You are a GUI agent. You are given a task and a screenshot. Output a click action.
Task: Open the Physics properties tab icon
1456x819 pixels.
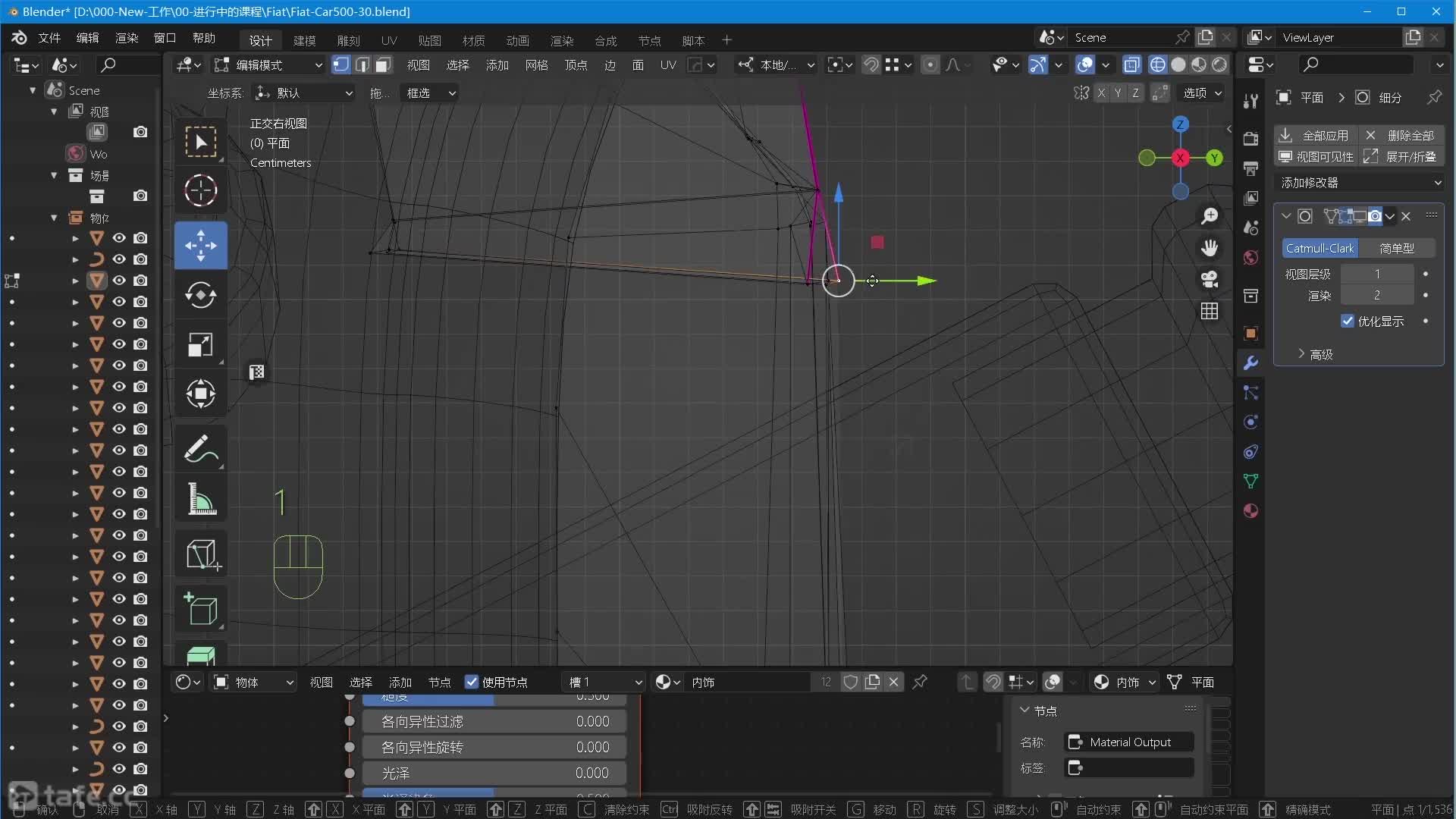1250,422
